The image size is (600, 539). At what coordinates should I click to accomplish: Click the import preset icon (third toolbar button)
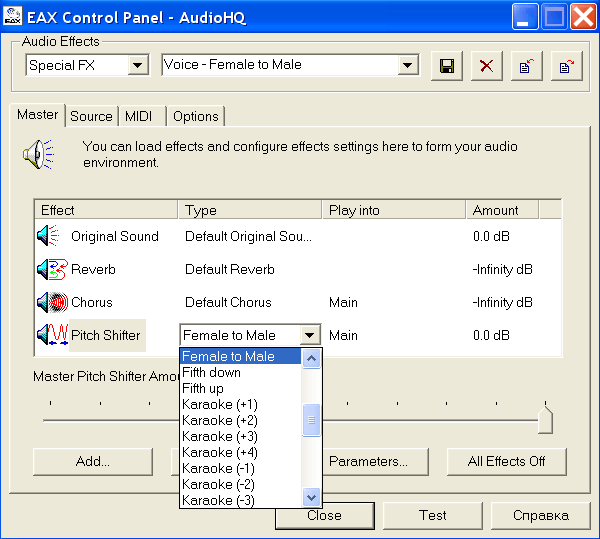point(525,66)
